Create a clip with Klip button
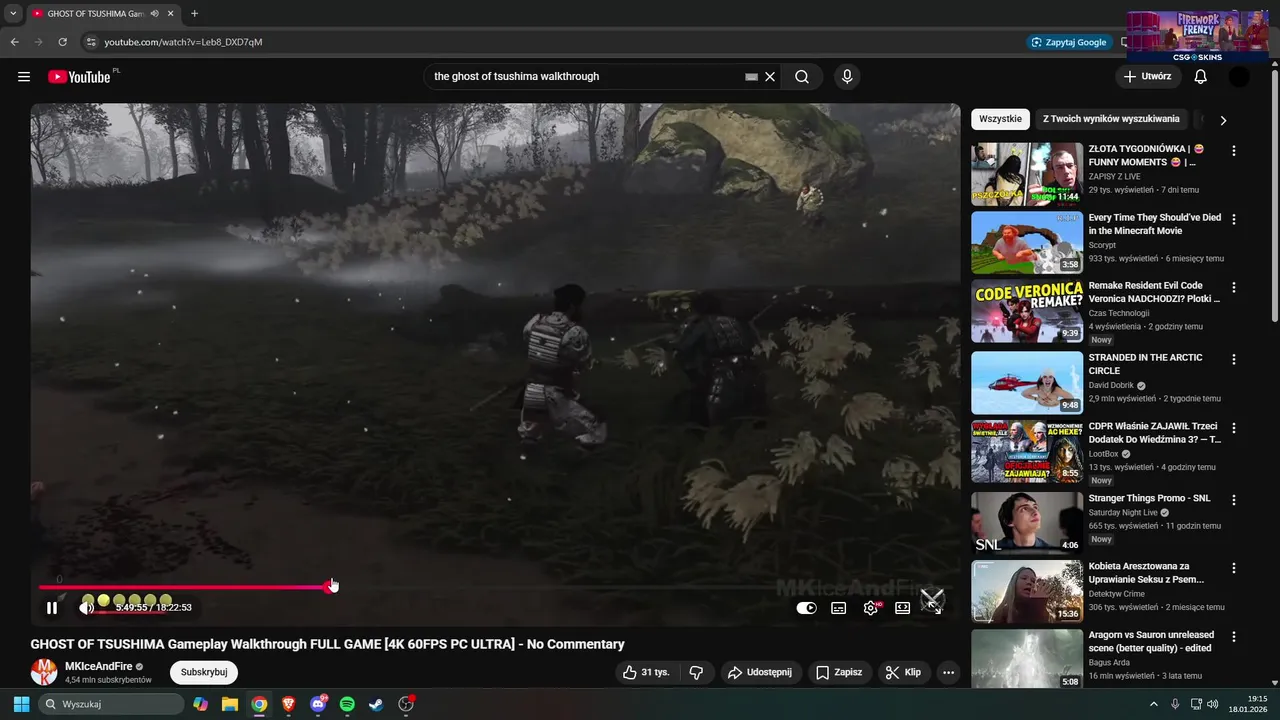The image size is (1280, 720). click(x=903, y=673)
